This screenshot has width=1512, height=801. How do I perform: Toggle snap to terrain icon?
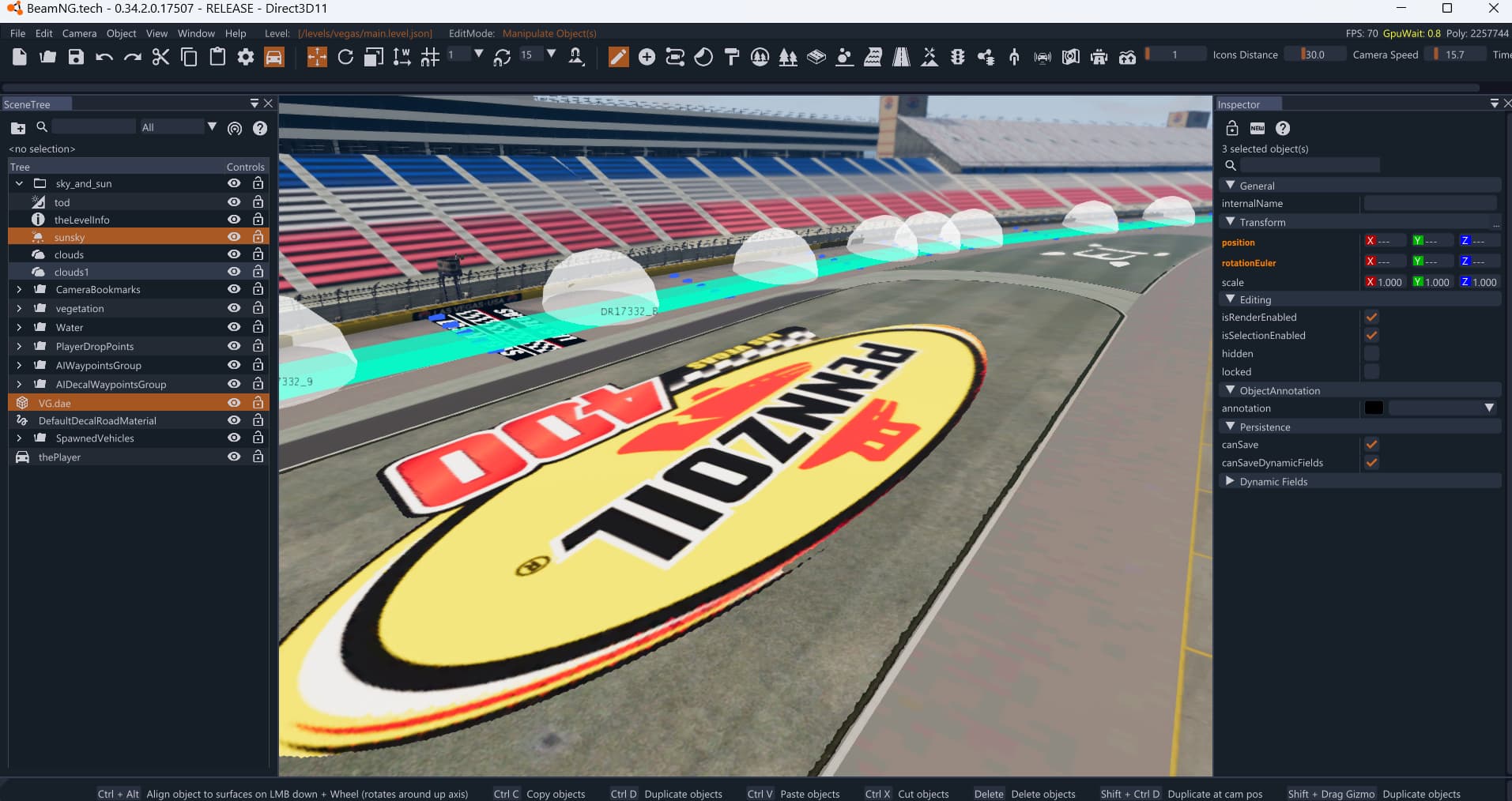pos(576,57)
